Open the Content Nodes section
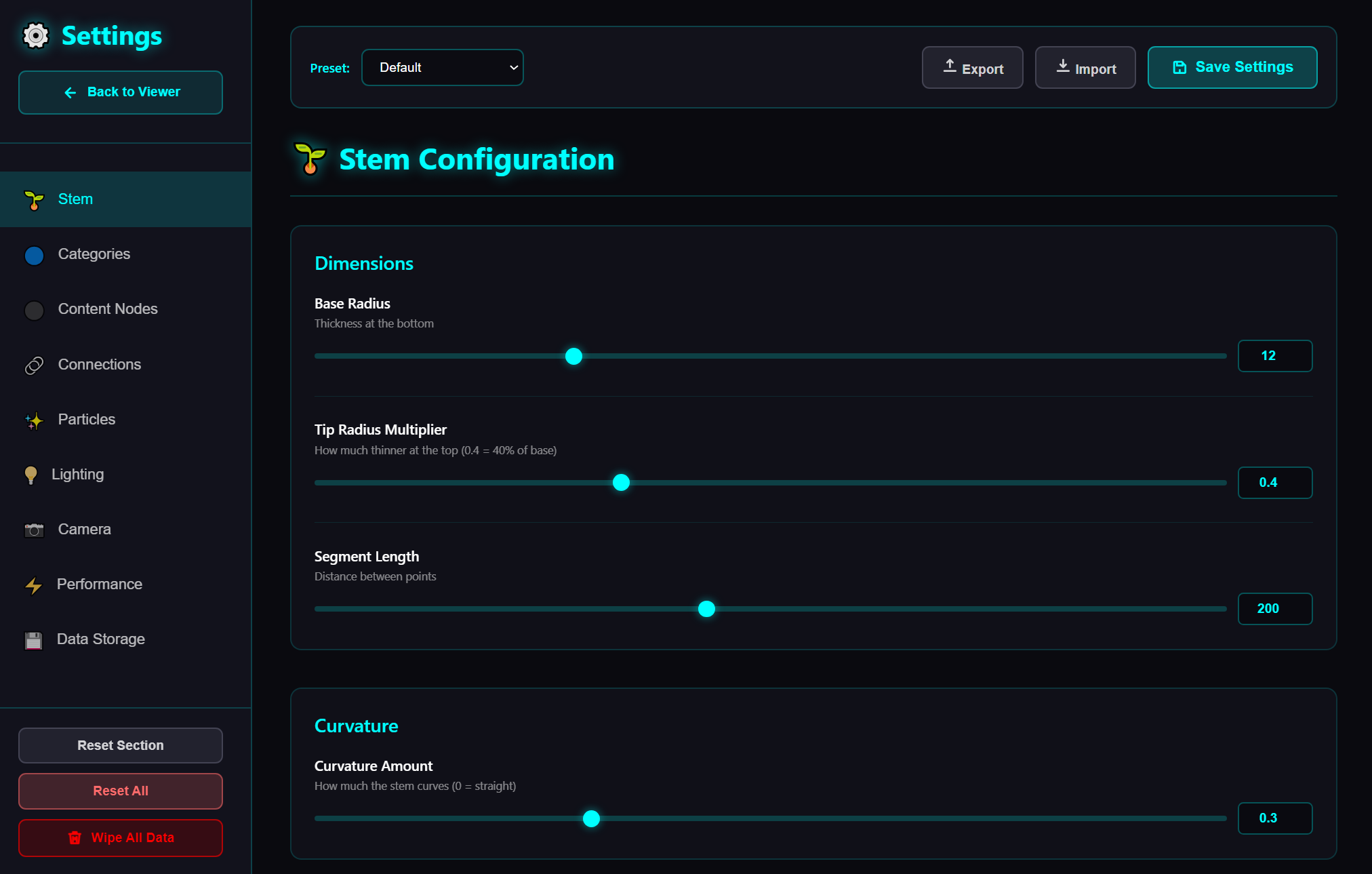This screenshot has height=874, width=1372. 108,309
